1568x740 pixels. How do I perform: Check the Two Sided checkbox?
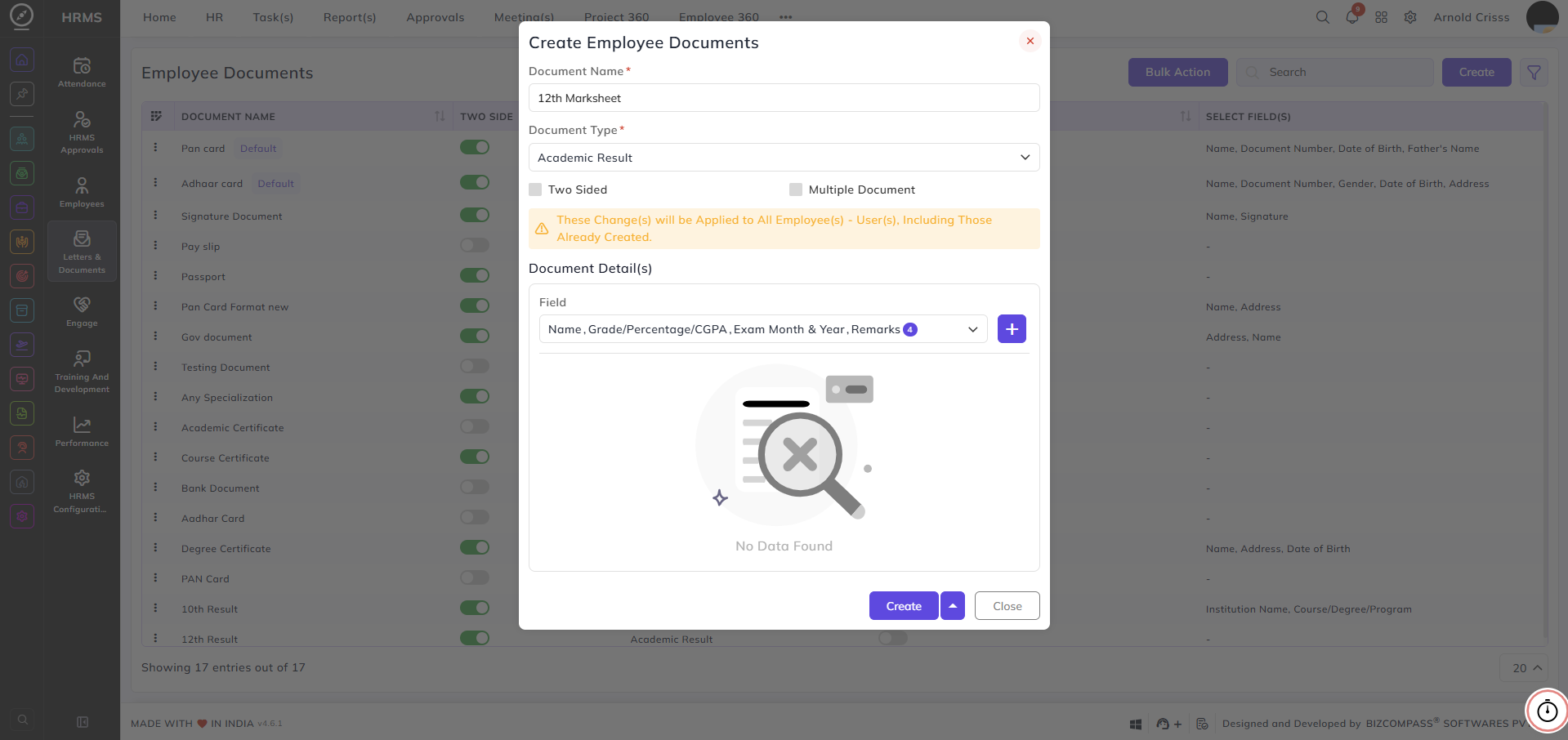pos(535,189)
